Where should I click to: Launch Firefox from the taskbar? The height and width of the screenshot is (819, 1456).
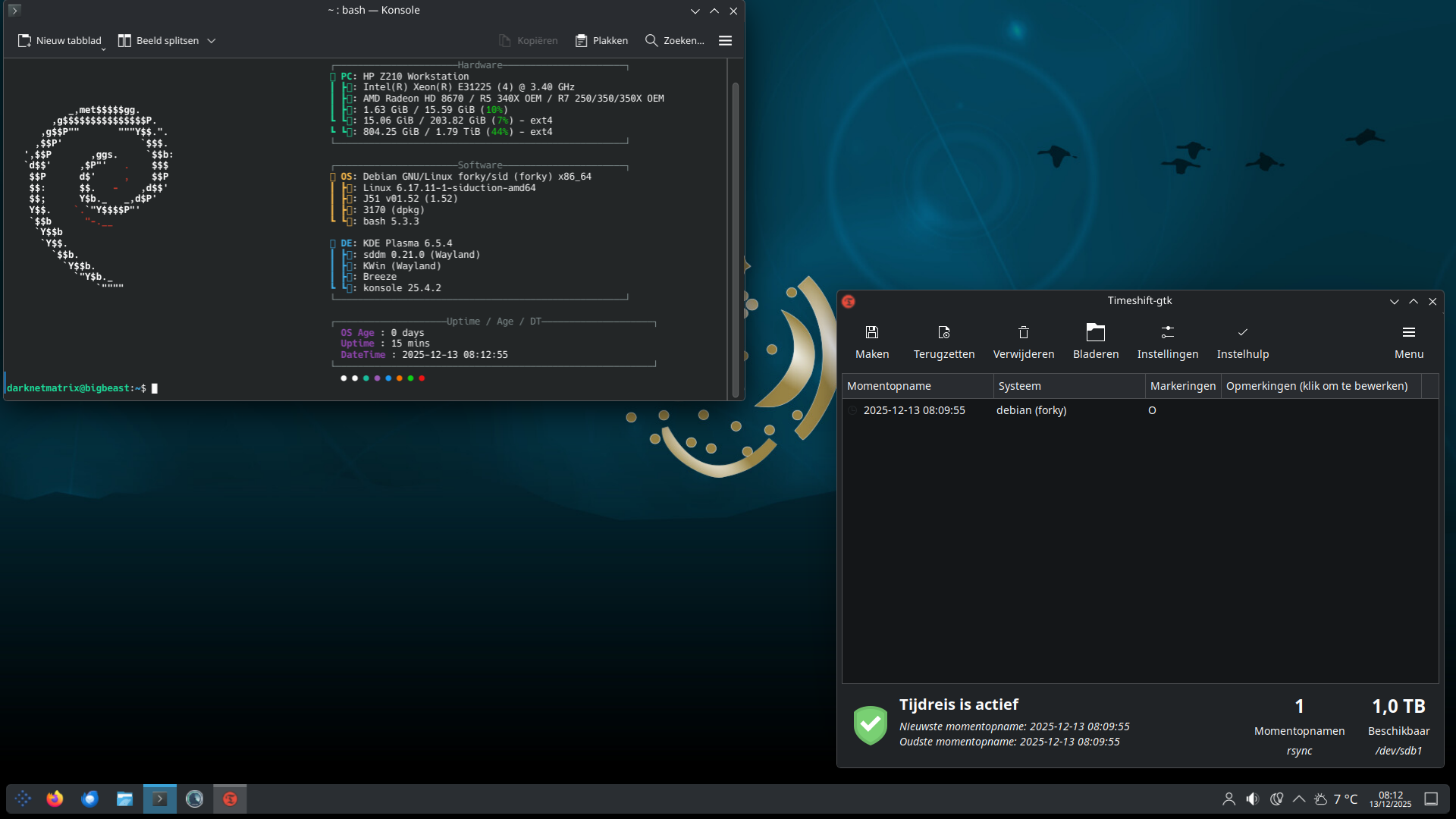pos(55,799)
